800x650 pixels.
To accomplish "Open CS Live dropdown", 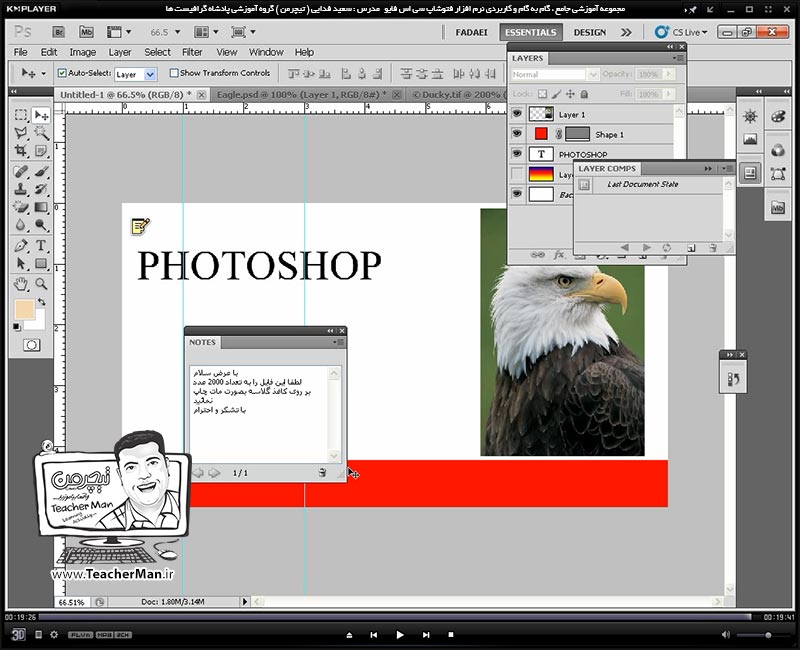I will tap(682, 32).
